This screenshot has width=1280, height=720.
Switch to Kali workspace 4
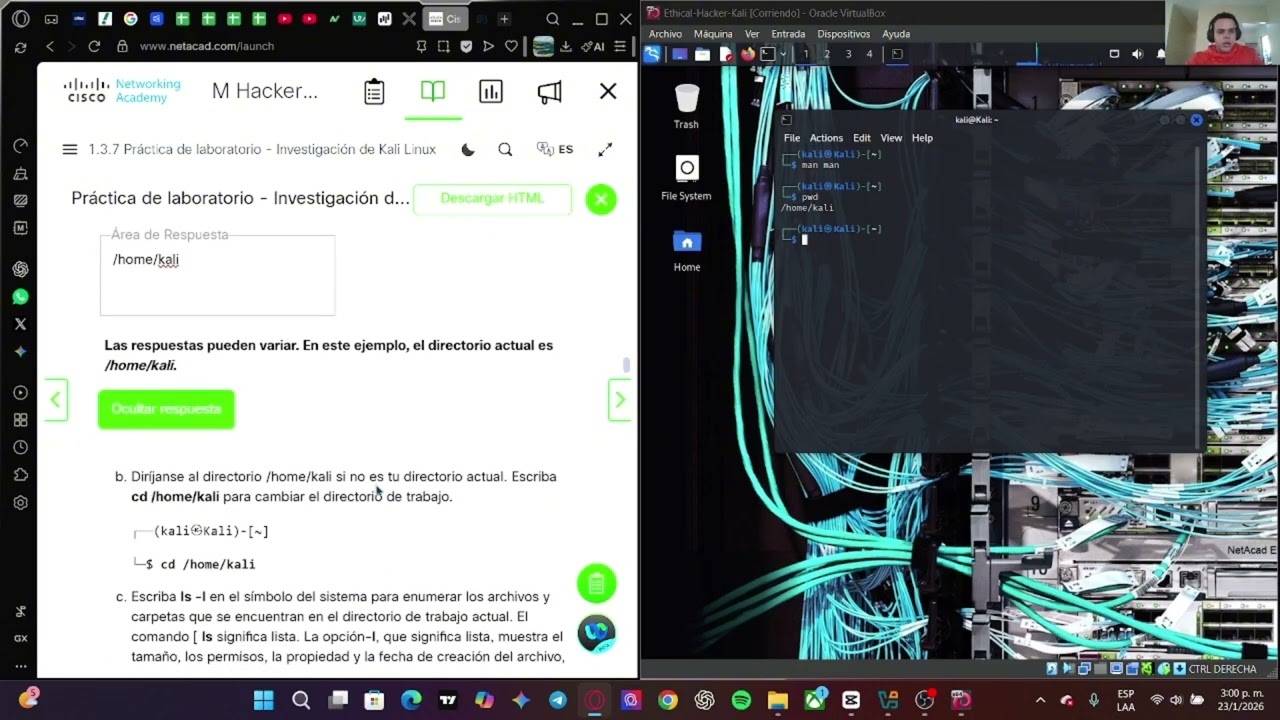click(x=869, y=54)
